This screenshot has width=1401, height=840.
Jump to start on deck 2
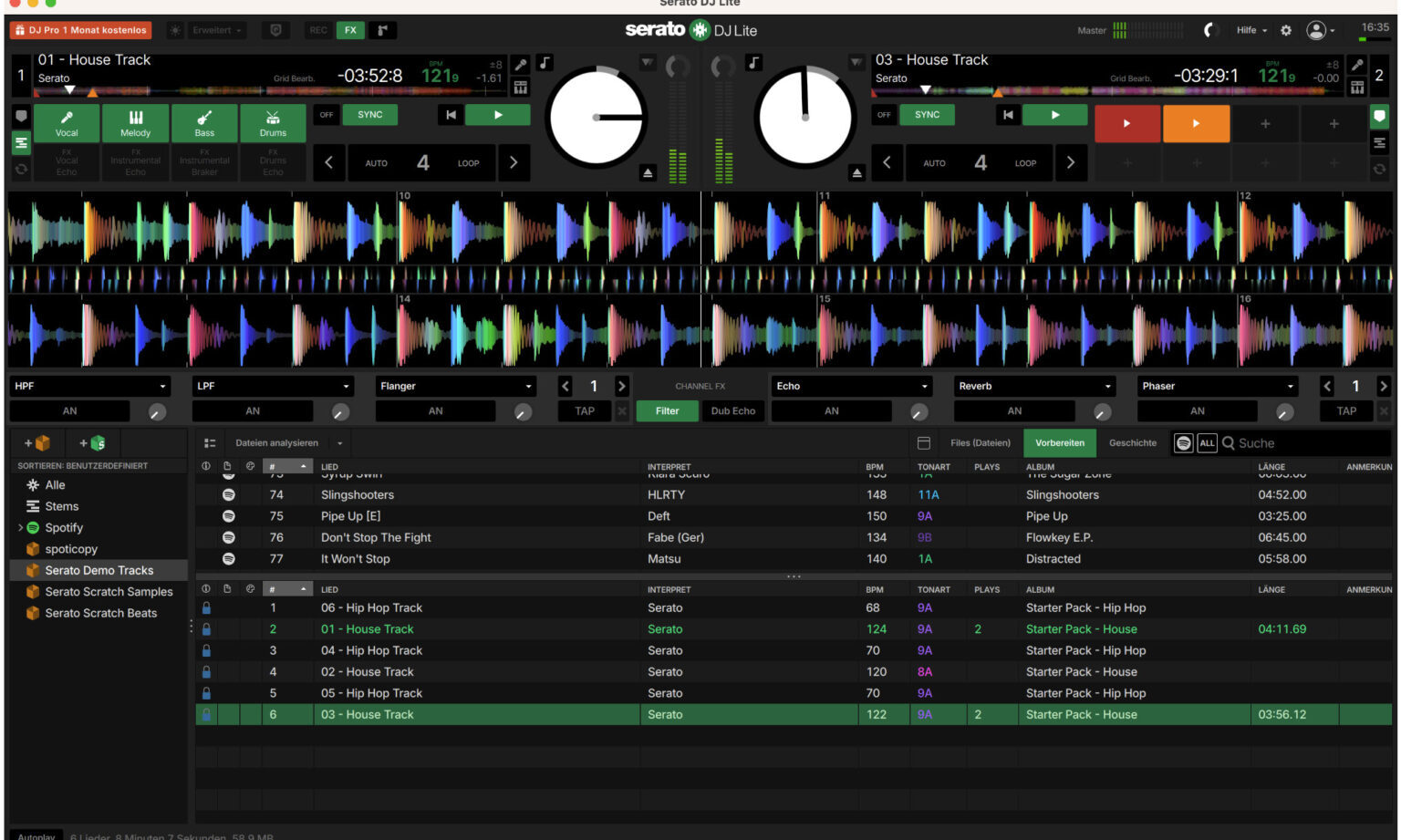[1008, 115]
